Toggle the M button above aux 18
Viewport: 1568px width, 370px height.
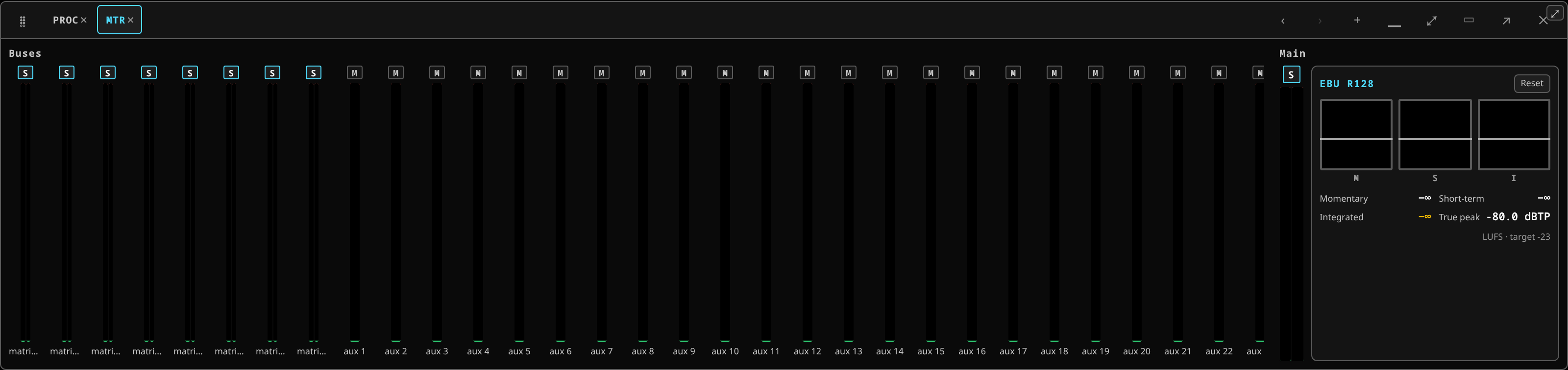1054,73
